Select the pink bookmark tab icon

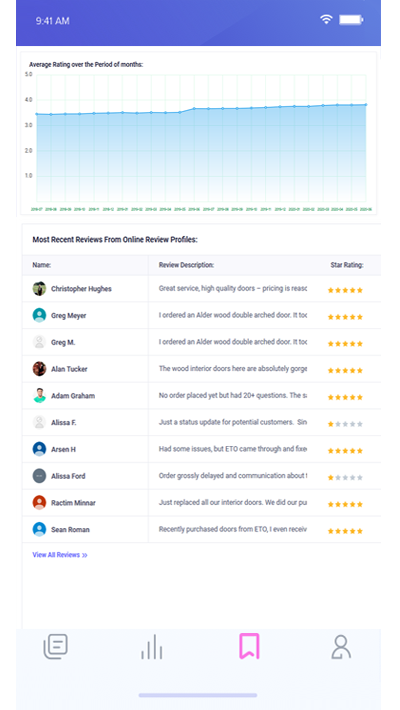[249, 646]
